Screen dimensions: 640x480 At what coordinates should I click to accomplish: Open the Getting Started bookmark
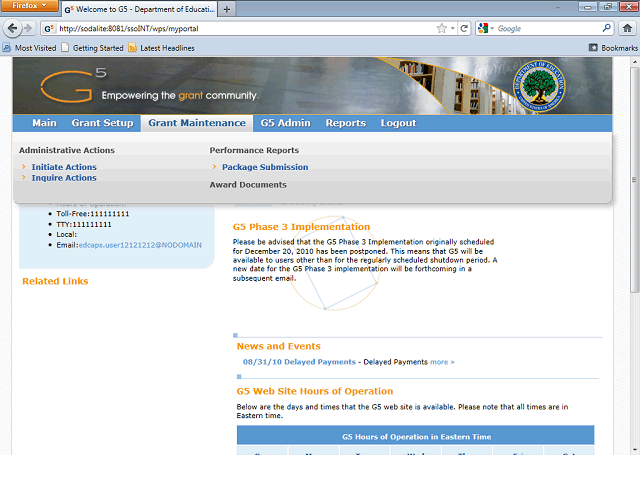[x=92, y=48]
